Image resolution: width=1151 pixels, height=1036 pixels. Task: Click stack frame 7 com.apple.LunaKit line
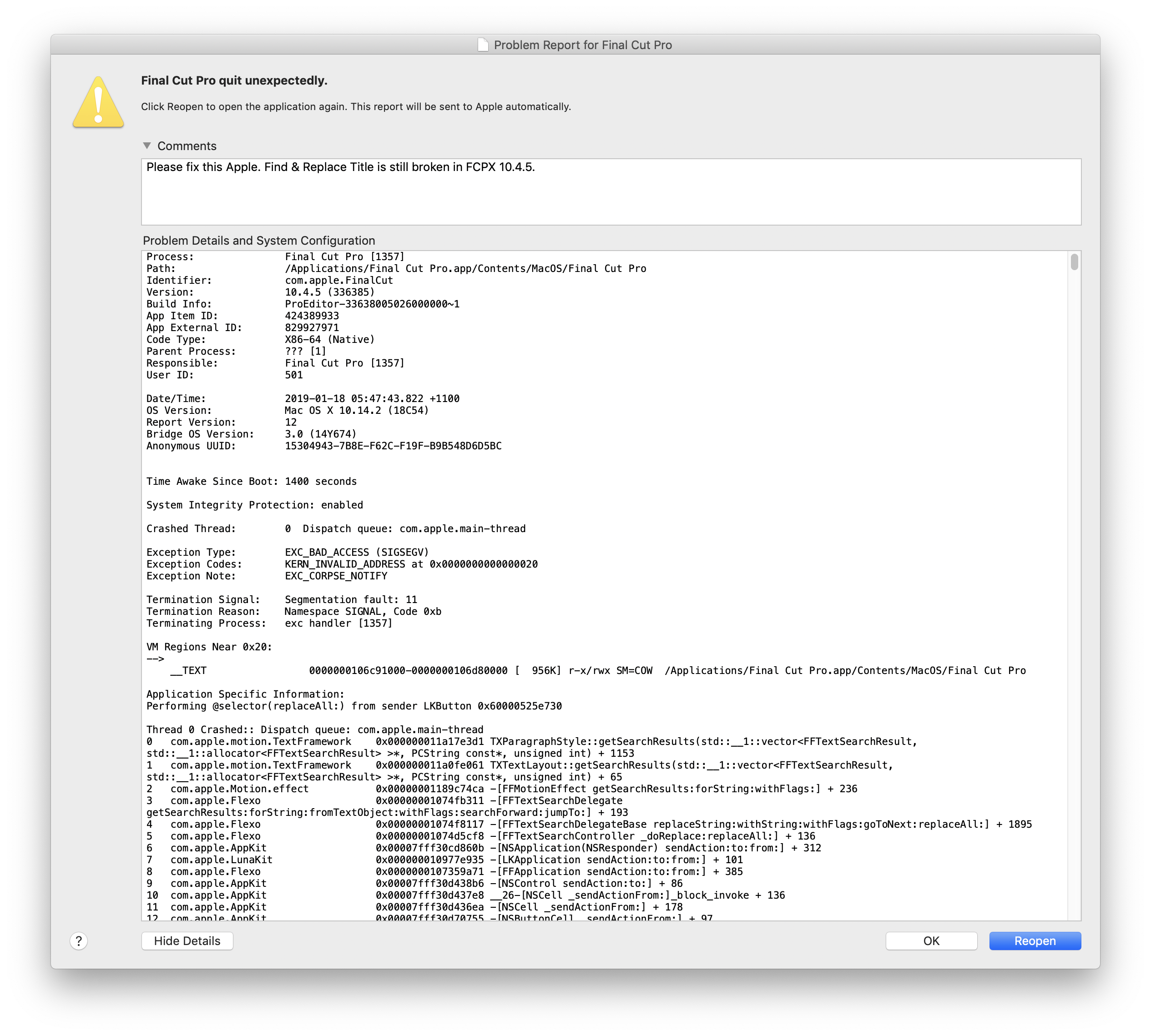tap(445, 860)
